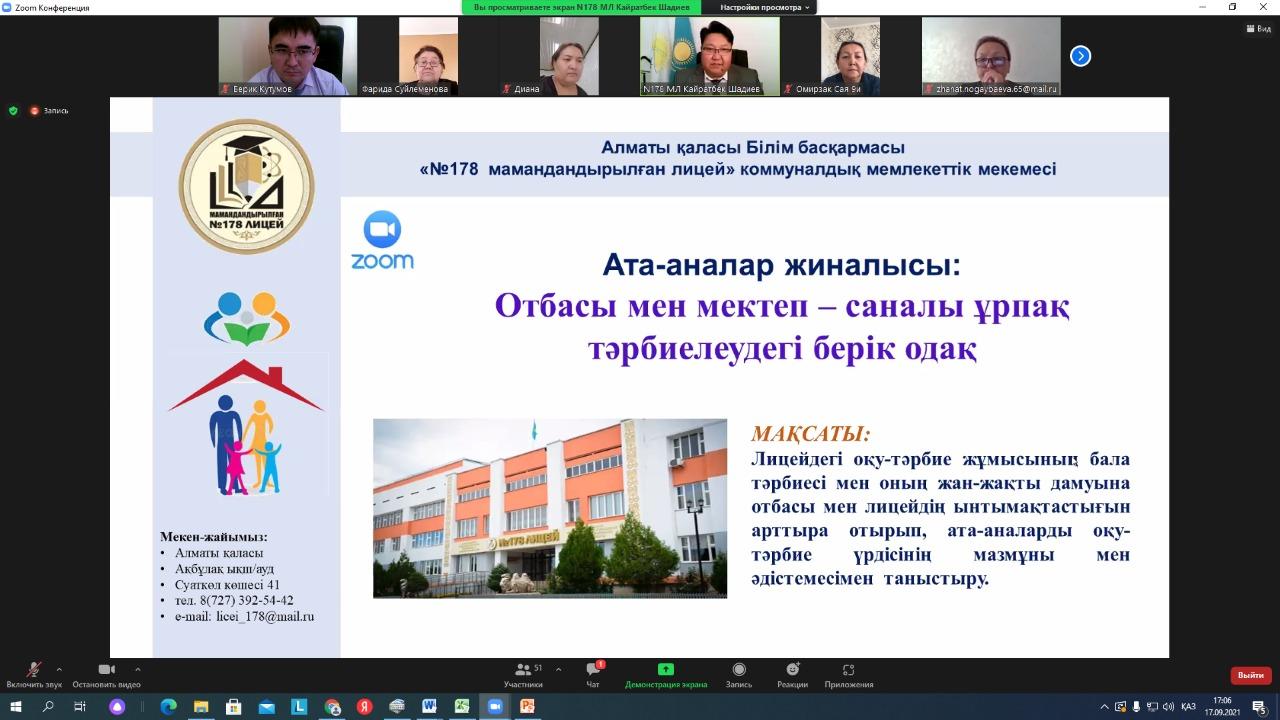1280x720 pixels.
Task: Click the Запись record button
Action: tap(738, 675)
